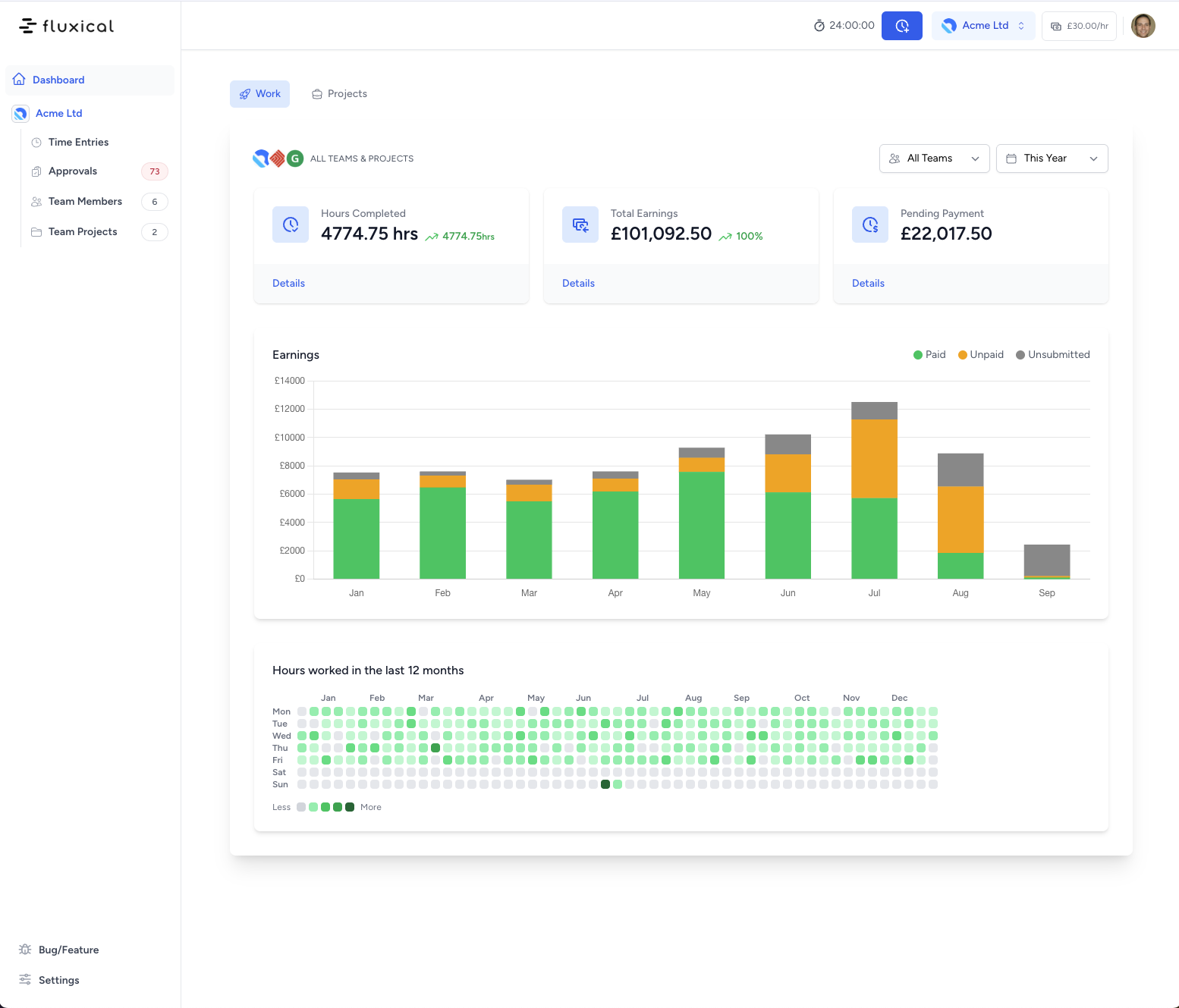Click the Pending Payment icon

point(870,225)
